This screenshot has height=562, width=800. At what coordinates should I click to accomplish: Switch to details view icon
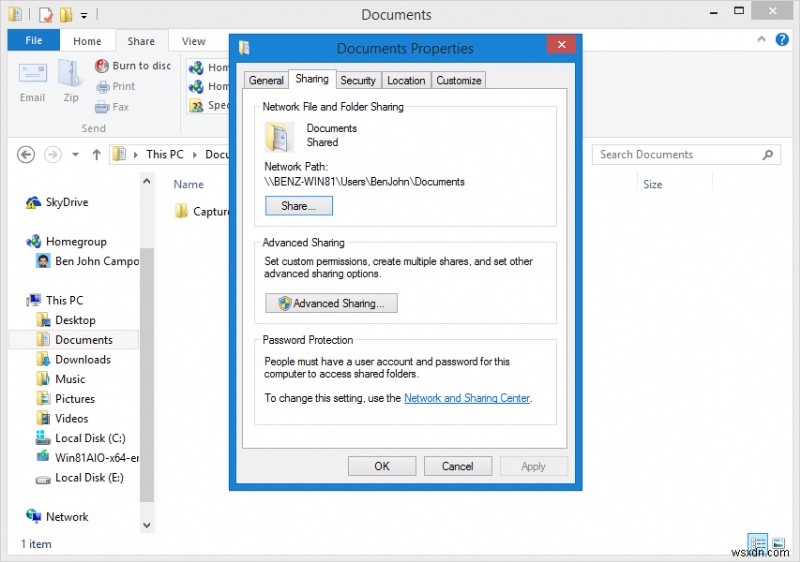point(757,543)
